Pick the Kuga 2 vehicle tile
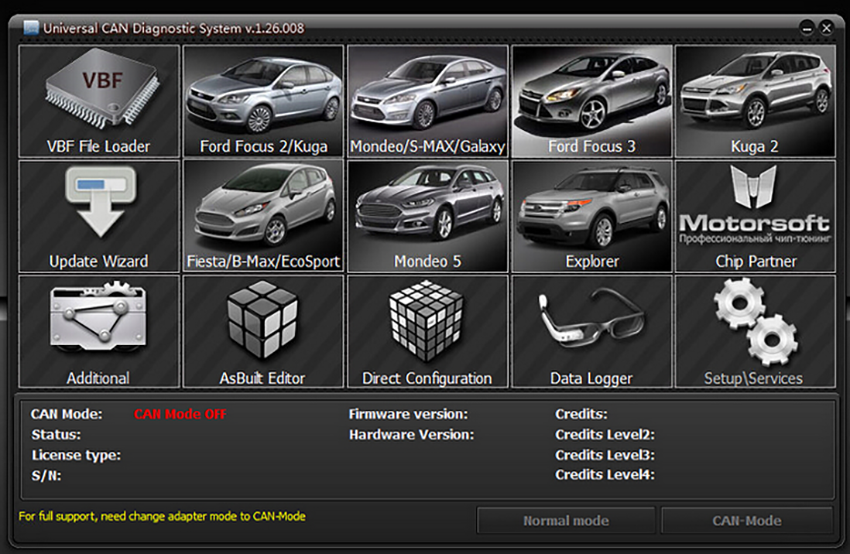850x554 pixels. (755, 101)
